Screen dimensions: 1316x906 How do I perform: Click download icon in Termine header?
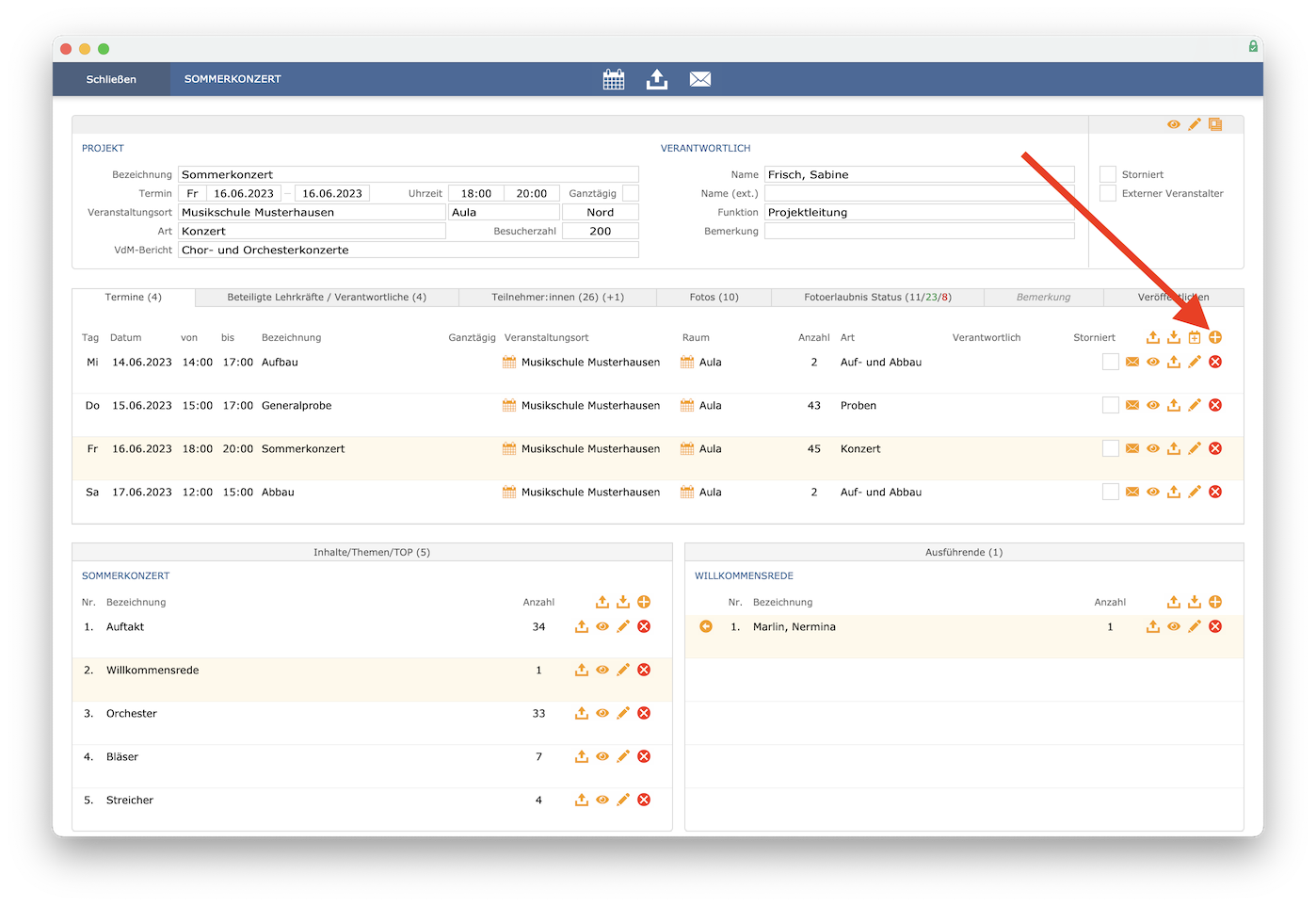(x=1174, y=337)
